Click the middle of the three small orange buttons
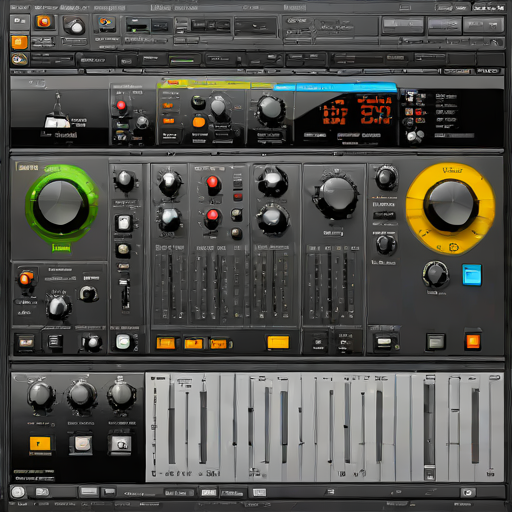This screenshot has height=512, width=512. pos(194,343)
